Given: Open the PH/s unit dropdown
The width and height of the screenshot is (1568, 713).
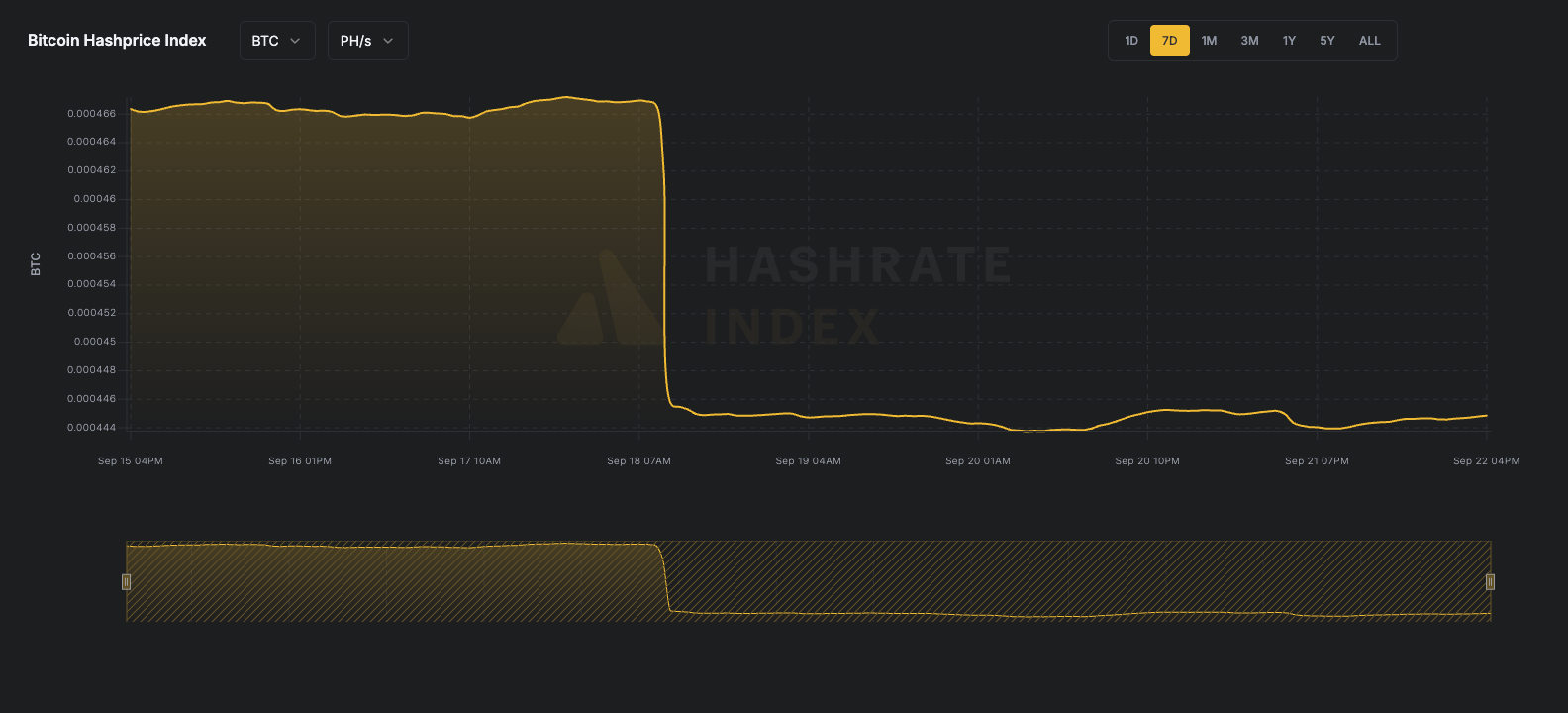Looking at the screenshot, I should tap(368, 41).
